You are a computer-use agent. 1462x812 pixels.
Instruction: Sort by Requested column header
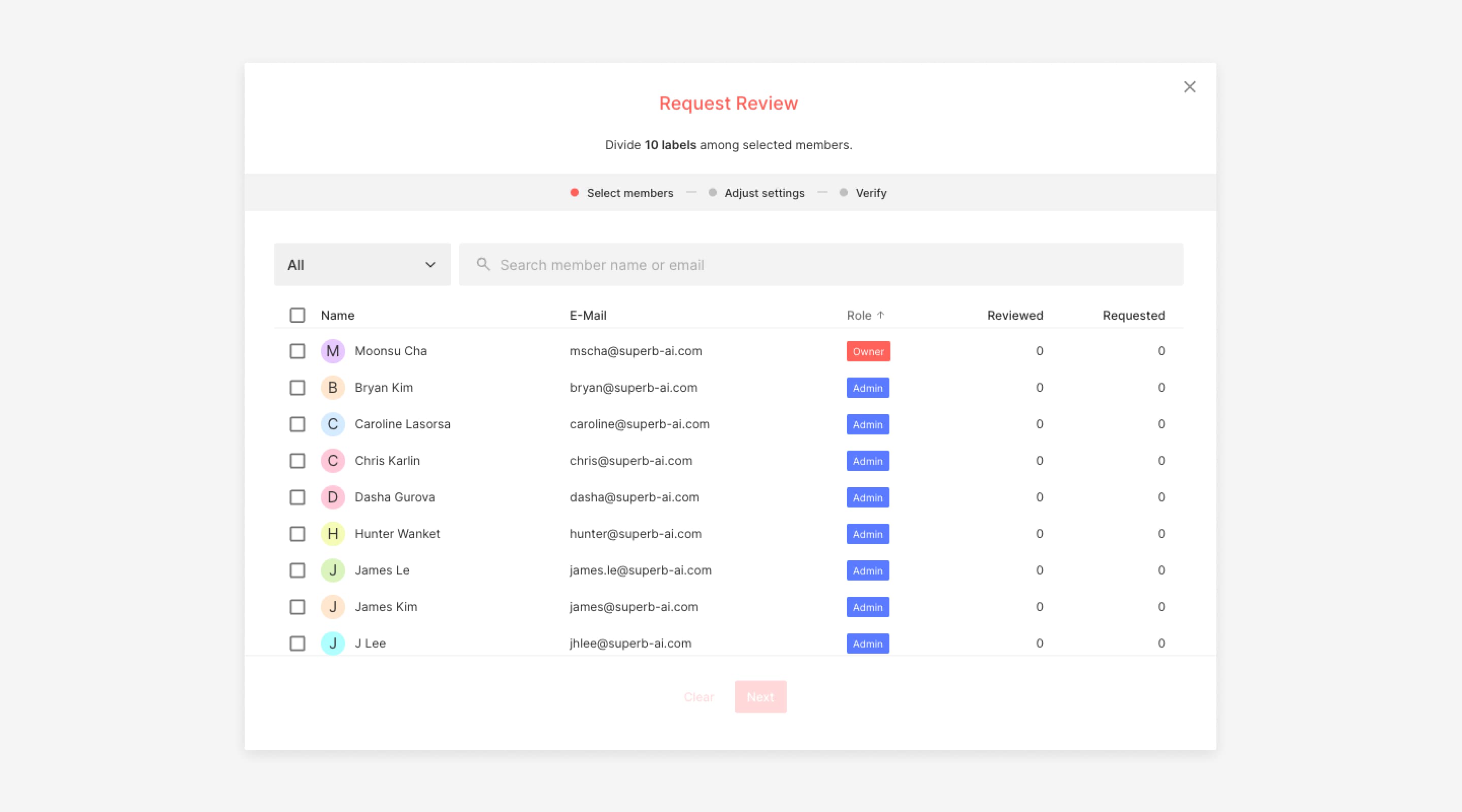(x=1134, y=316)
